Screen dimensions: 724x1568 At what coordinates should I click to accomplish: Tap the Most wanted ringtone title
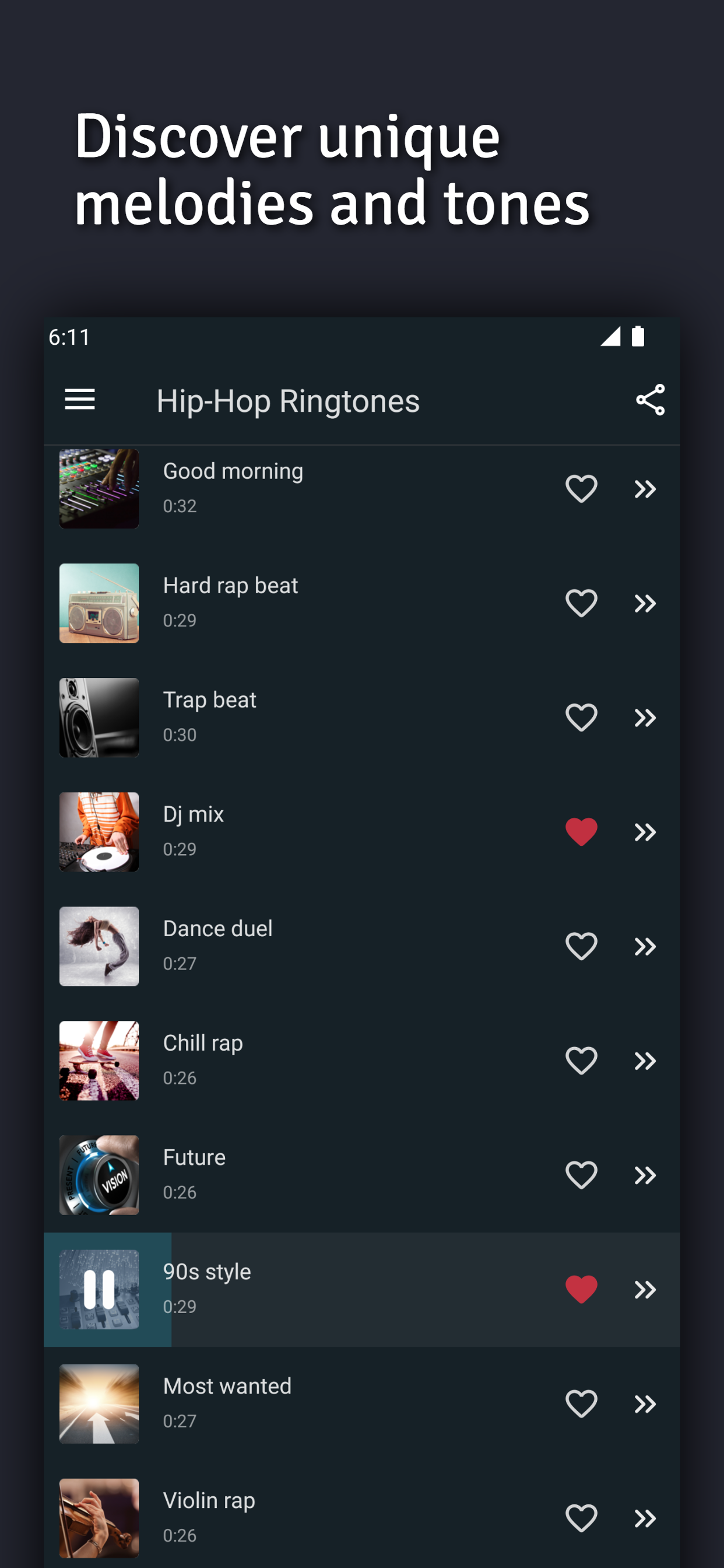(227, 1387)
